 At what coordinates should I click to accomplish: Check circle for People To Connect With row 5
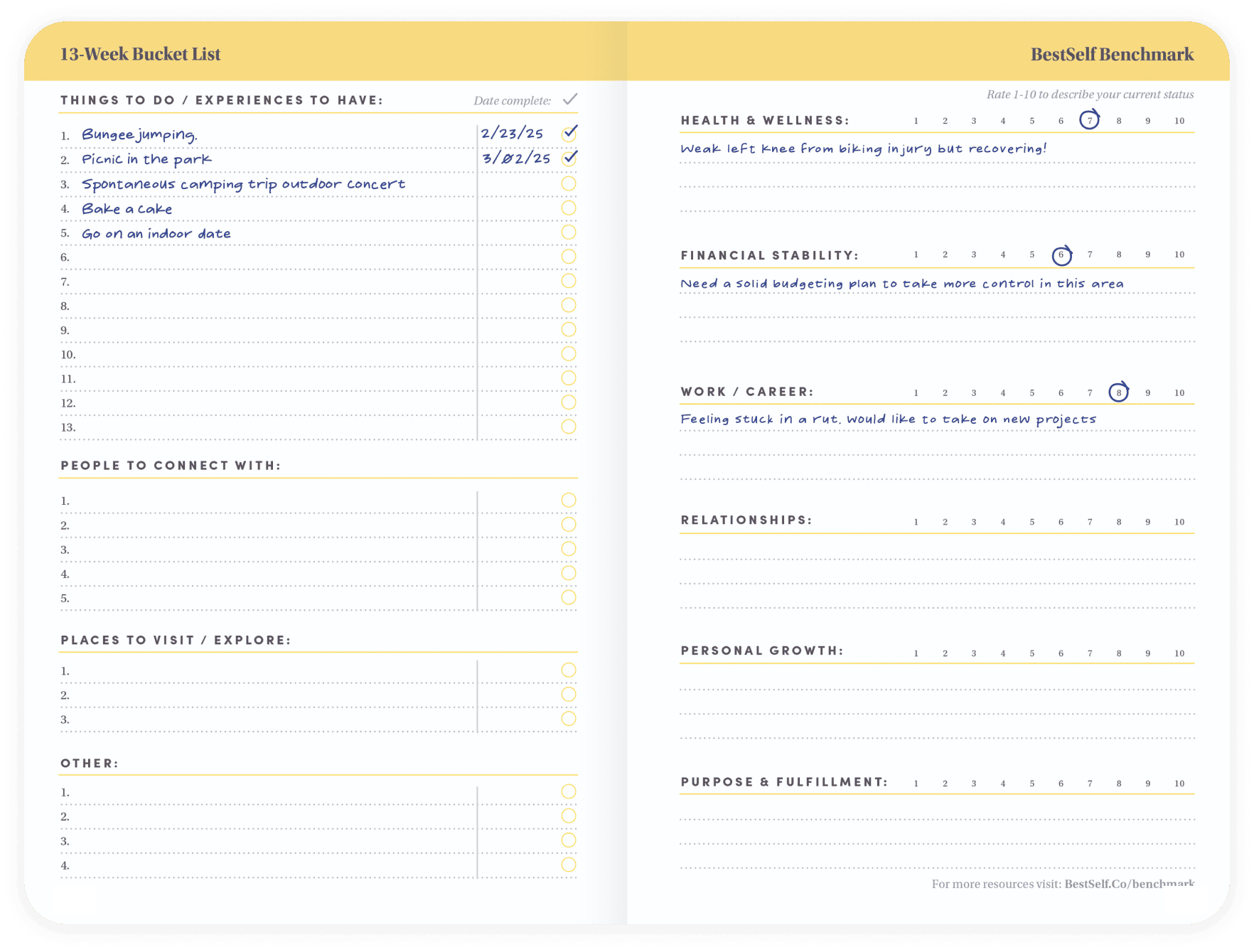pyautogui.click(x=569, y=597)
